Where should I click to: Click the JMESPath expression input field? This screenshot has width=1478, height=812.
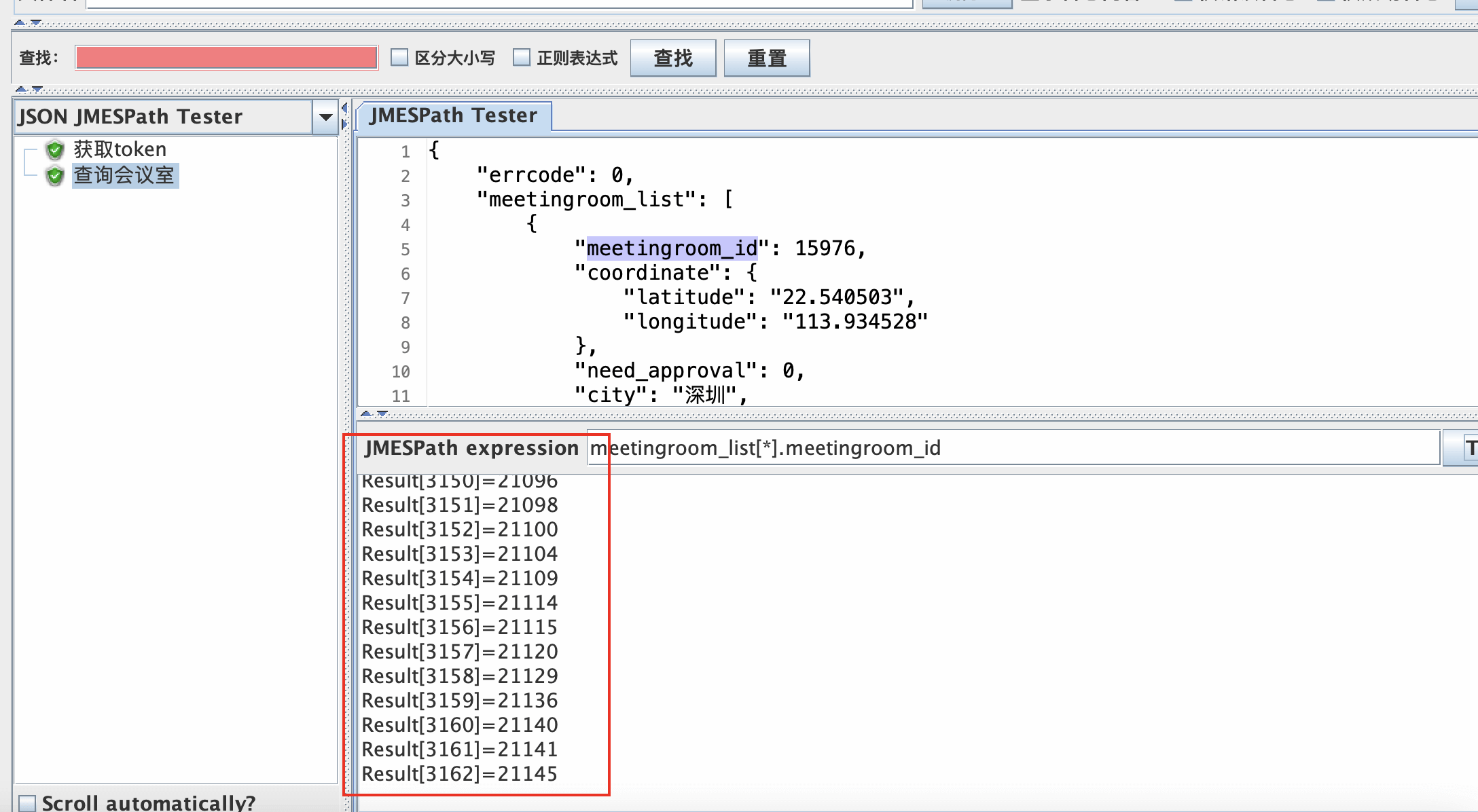tap(1012, 448)
